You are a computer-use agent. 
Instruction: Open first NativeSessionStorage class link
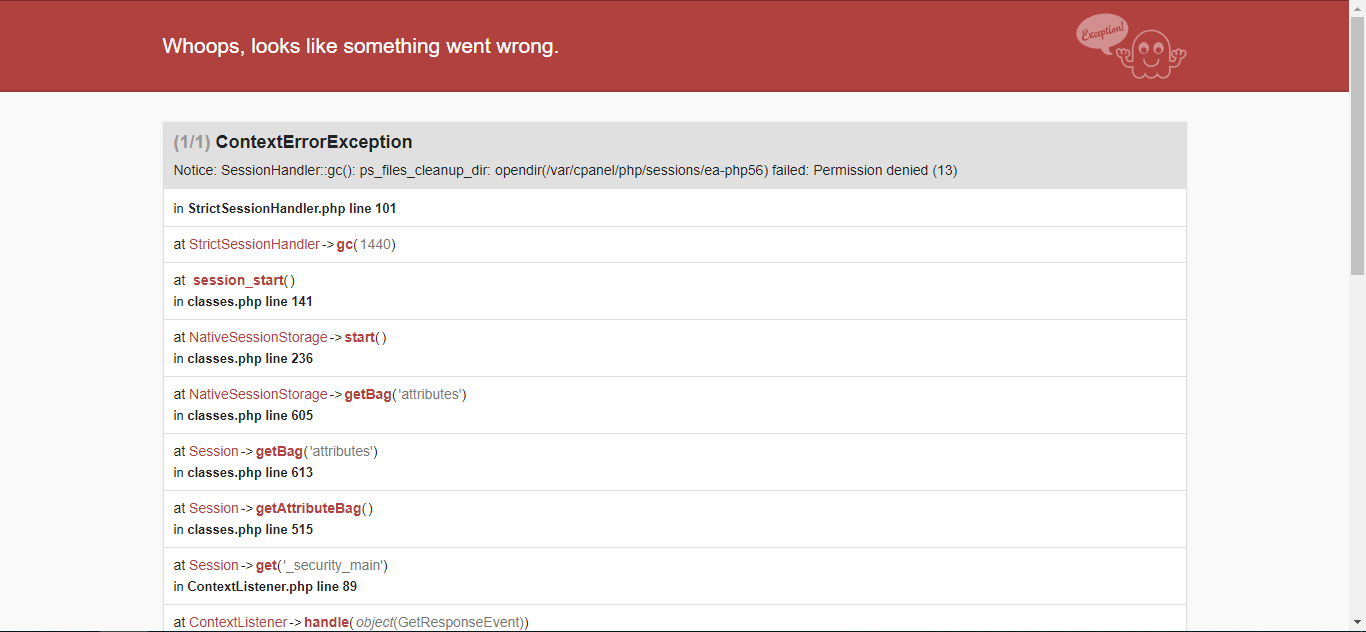click(258, 337)
